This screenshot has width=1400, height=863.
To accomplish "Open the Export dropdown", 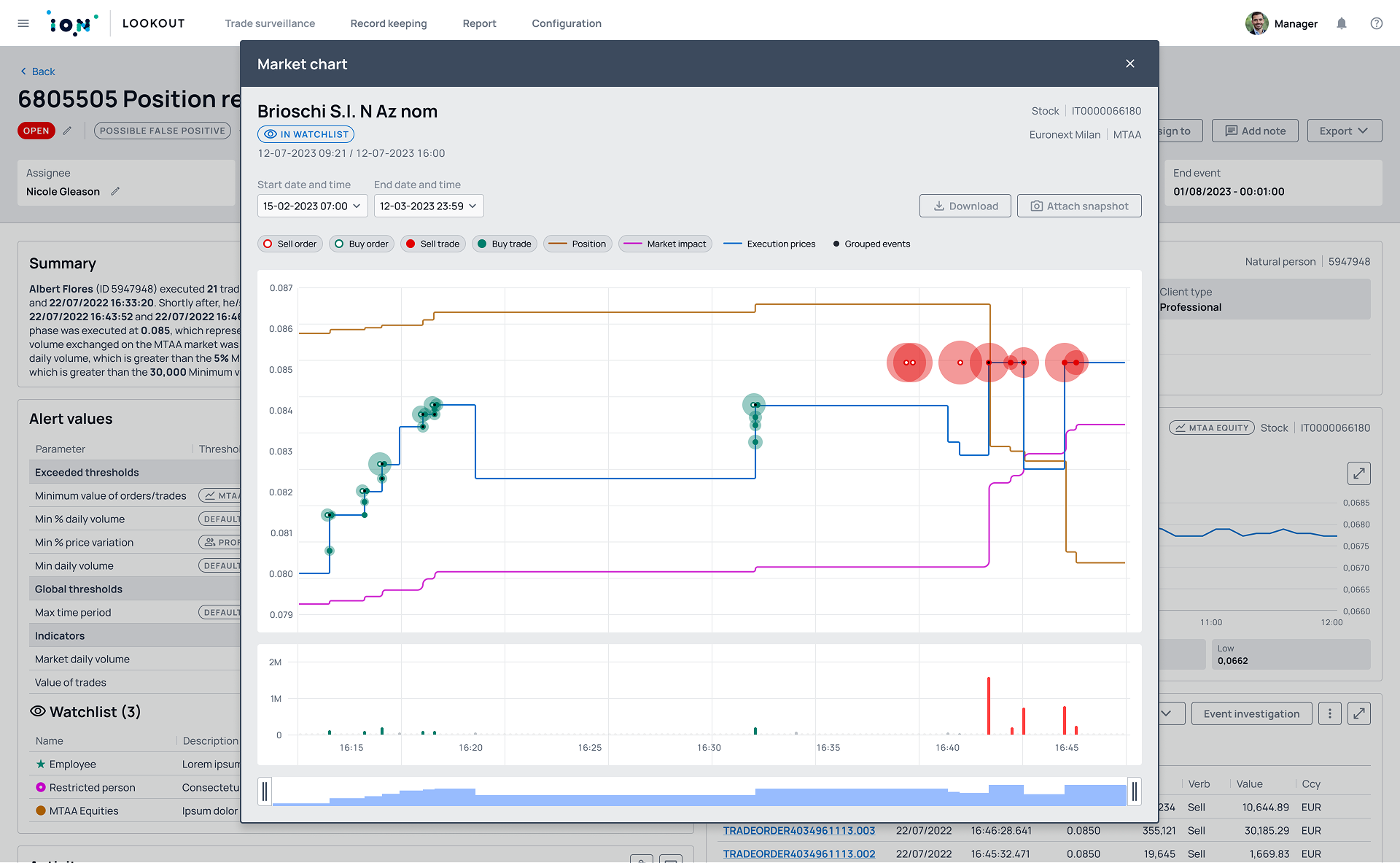I will coord(1345,131).
